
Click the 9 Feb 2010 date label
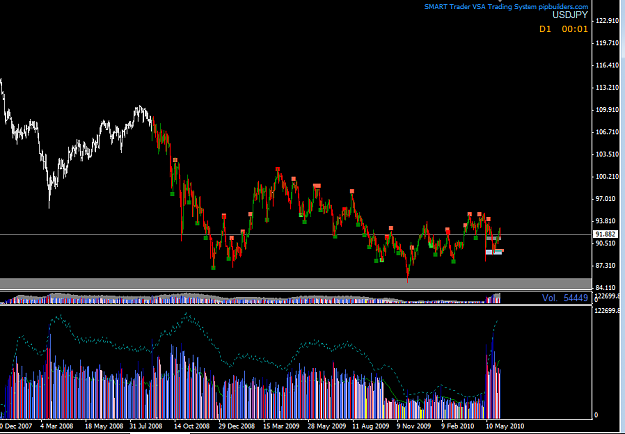[x=458, y=426]
